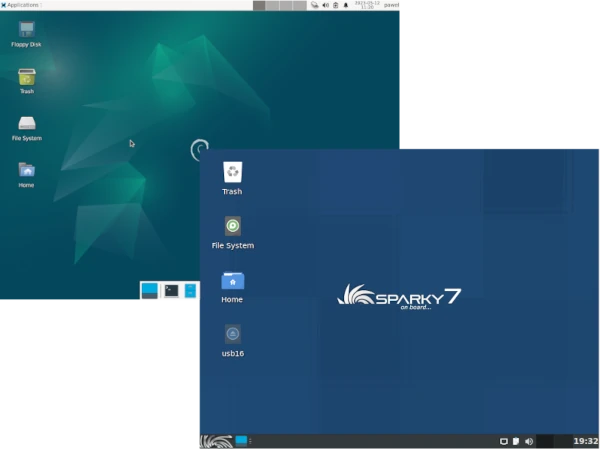This screenshot has height=450, width=600.
Task: Switch to the first workspace in the top panel
Action: click(259, 5)
